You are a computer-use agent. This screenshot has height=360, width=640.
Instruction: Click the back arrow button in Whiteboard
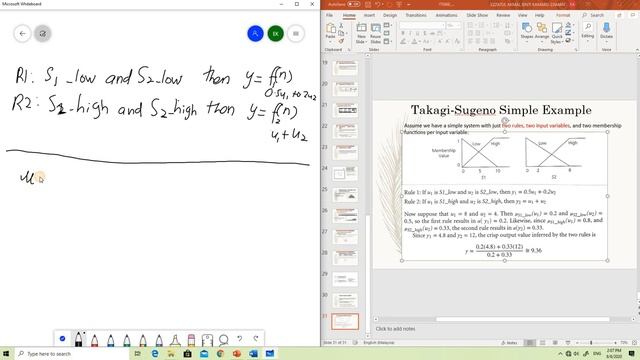pos(22,33)
